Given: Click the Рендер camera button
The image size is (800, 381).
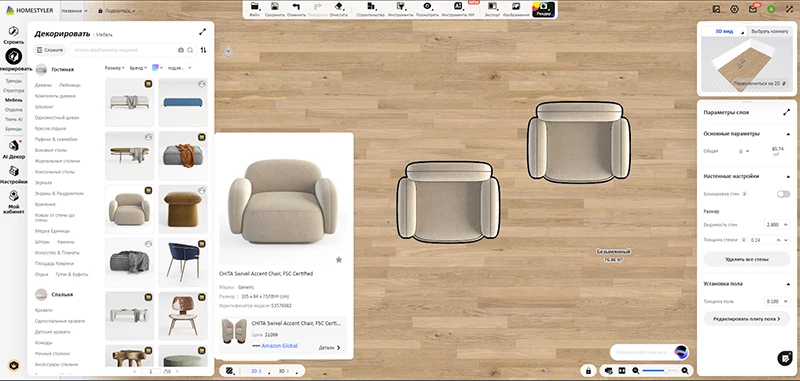Looking at the screenshot, I should tap(543, 9).
